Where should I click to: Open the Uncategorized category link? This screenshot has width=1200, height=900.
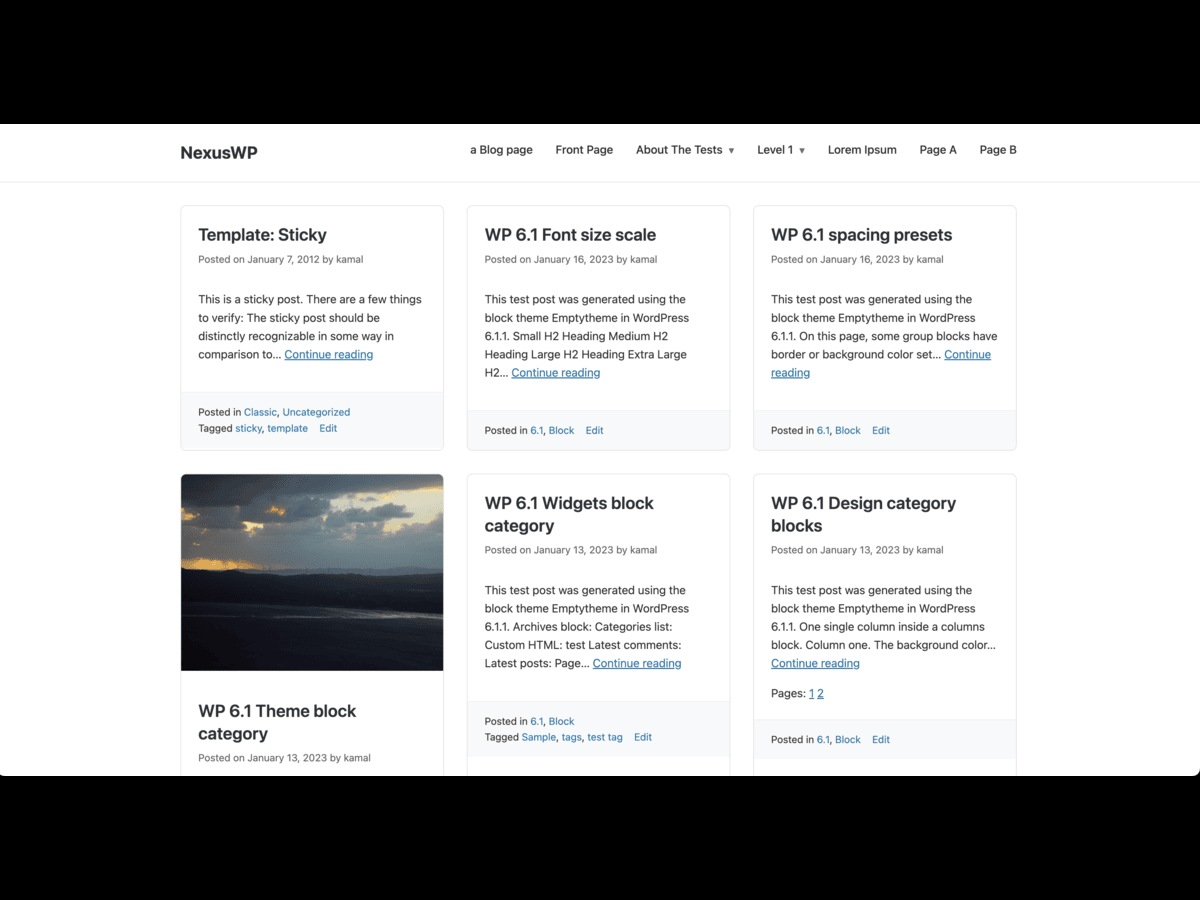(x=316, y=411)
